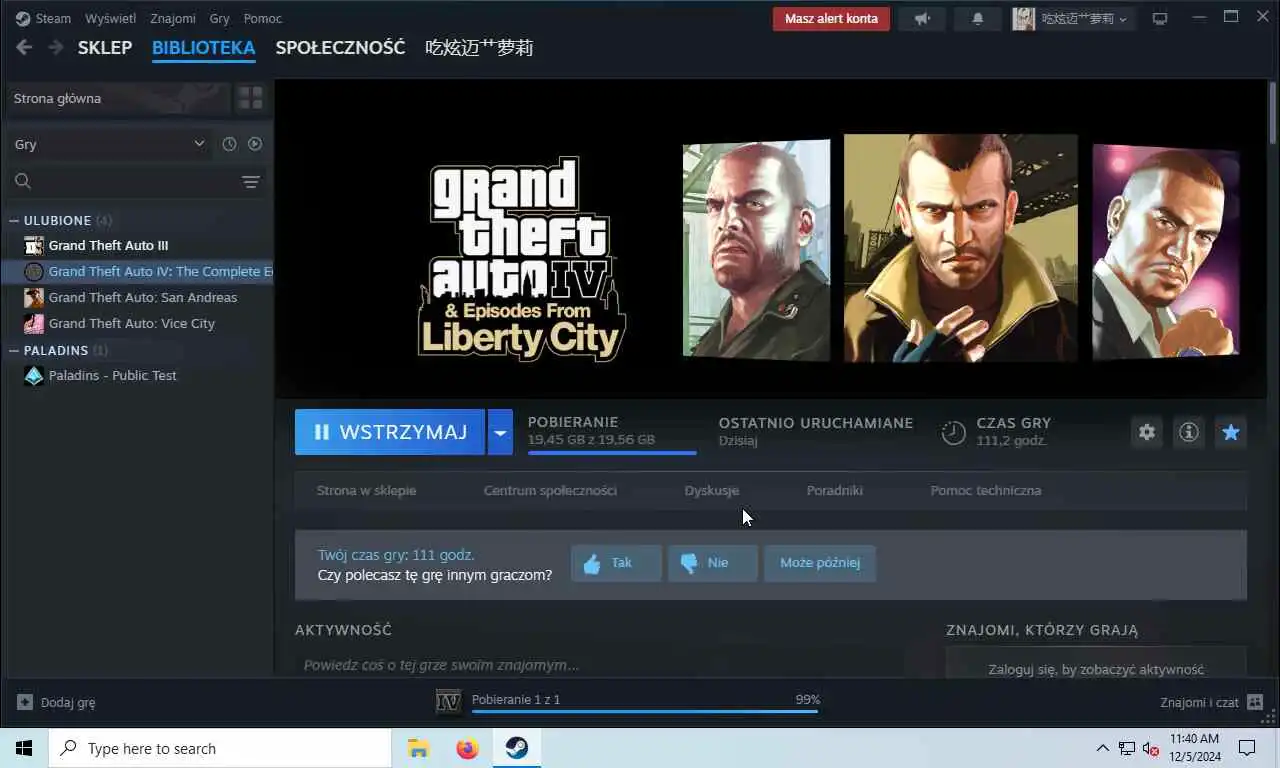Click the POBIERANIE progress bar
Viewport: 1280px width, 768px height.
612,452
